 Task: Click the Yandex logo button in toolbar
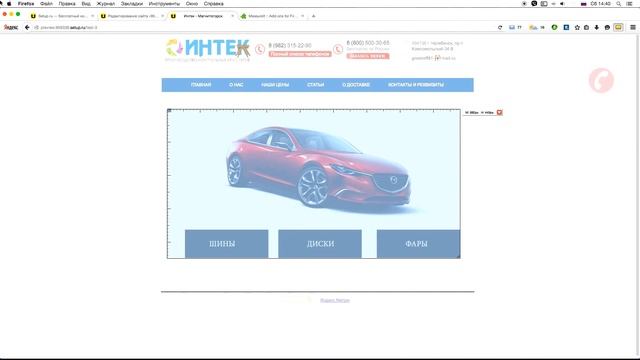11,27
